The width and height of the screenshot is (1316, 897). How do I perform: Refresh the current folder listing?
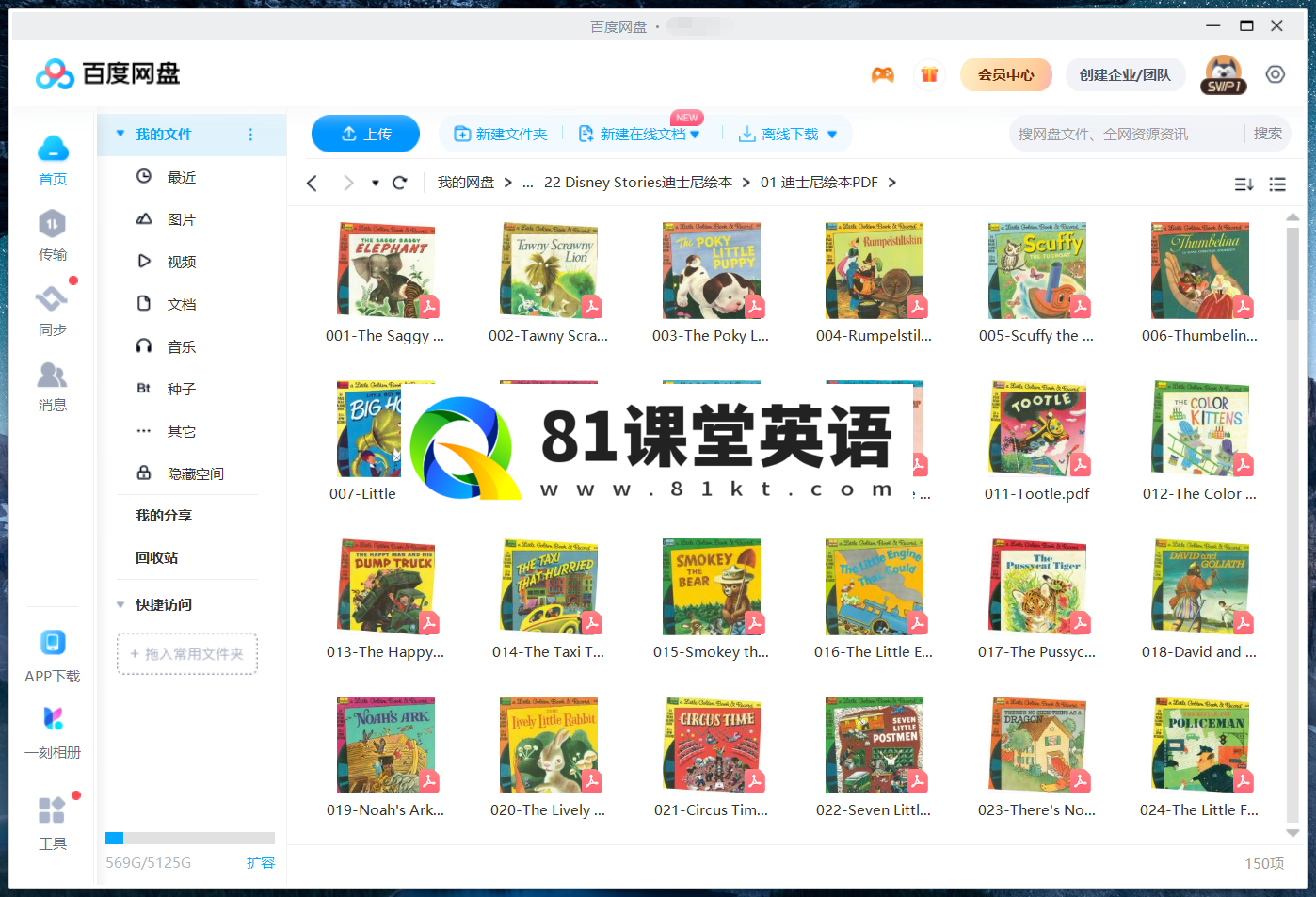click(400, 183)
